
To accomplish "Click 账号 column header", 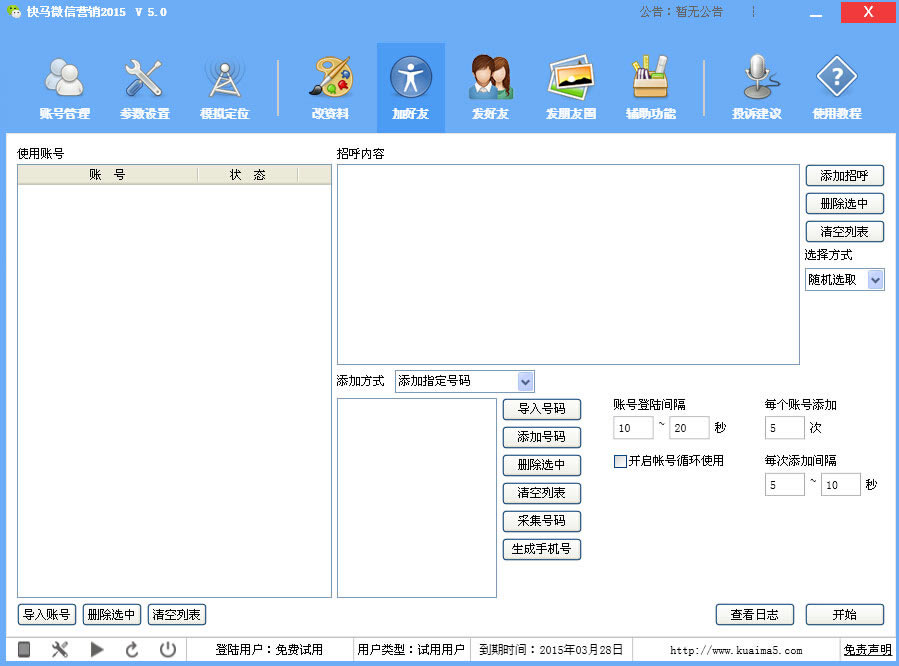I will point(107,175).
